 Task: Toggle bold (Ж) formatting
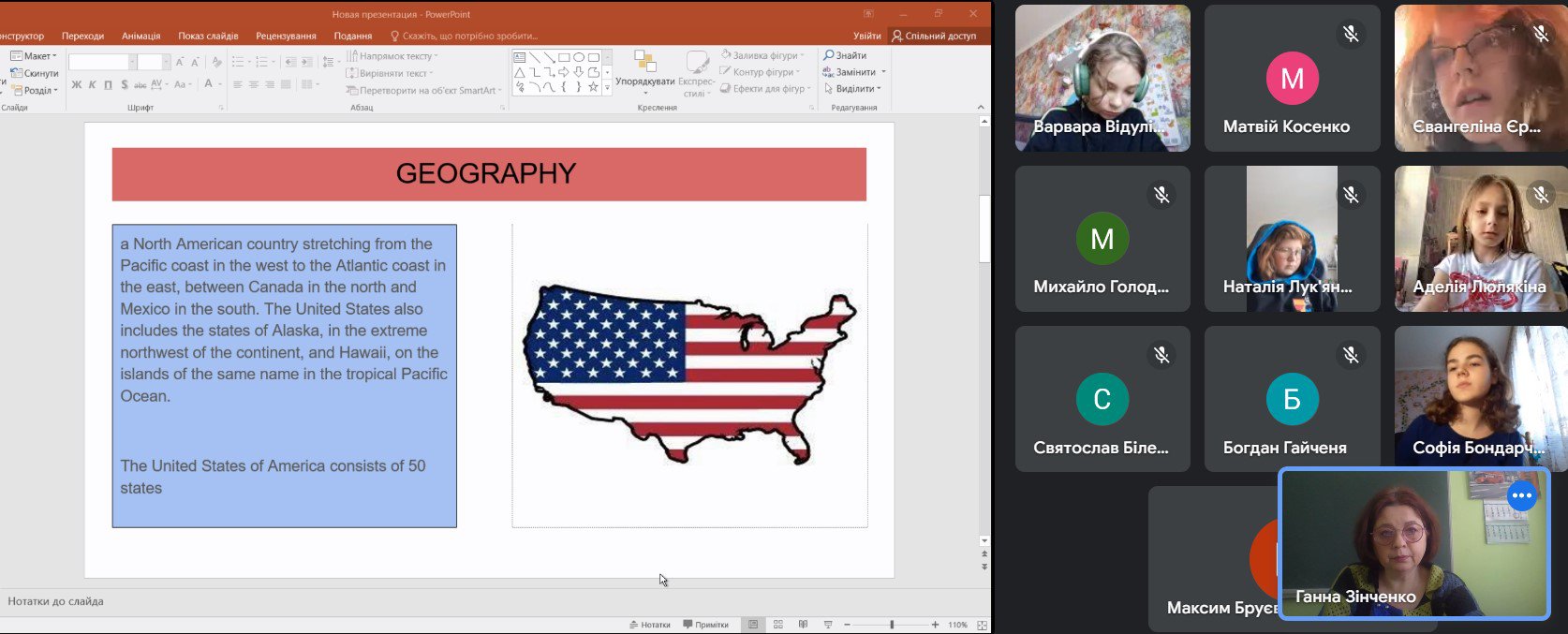pos(77,85)
